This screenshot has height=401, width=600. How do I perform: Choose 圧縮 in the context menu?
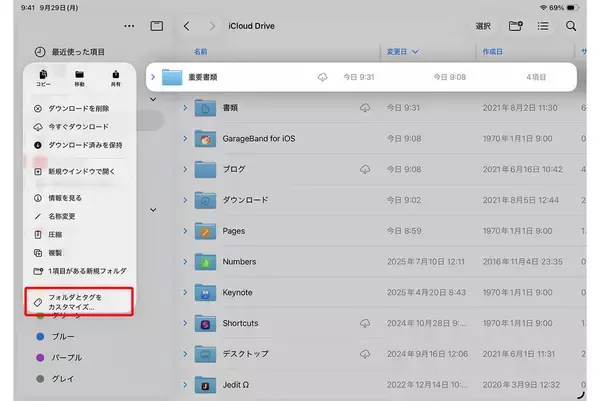click(x=80, y=235)
